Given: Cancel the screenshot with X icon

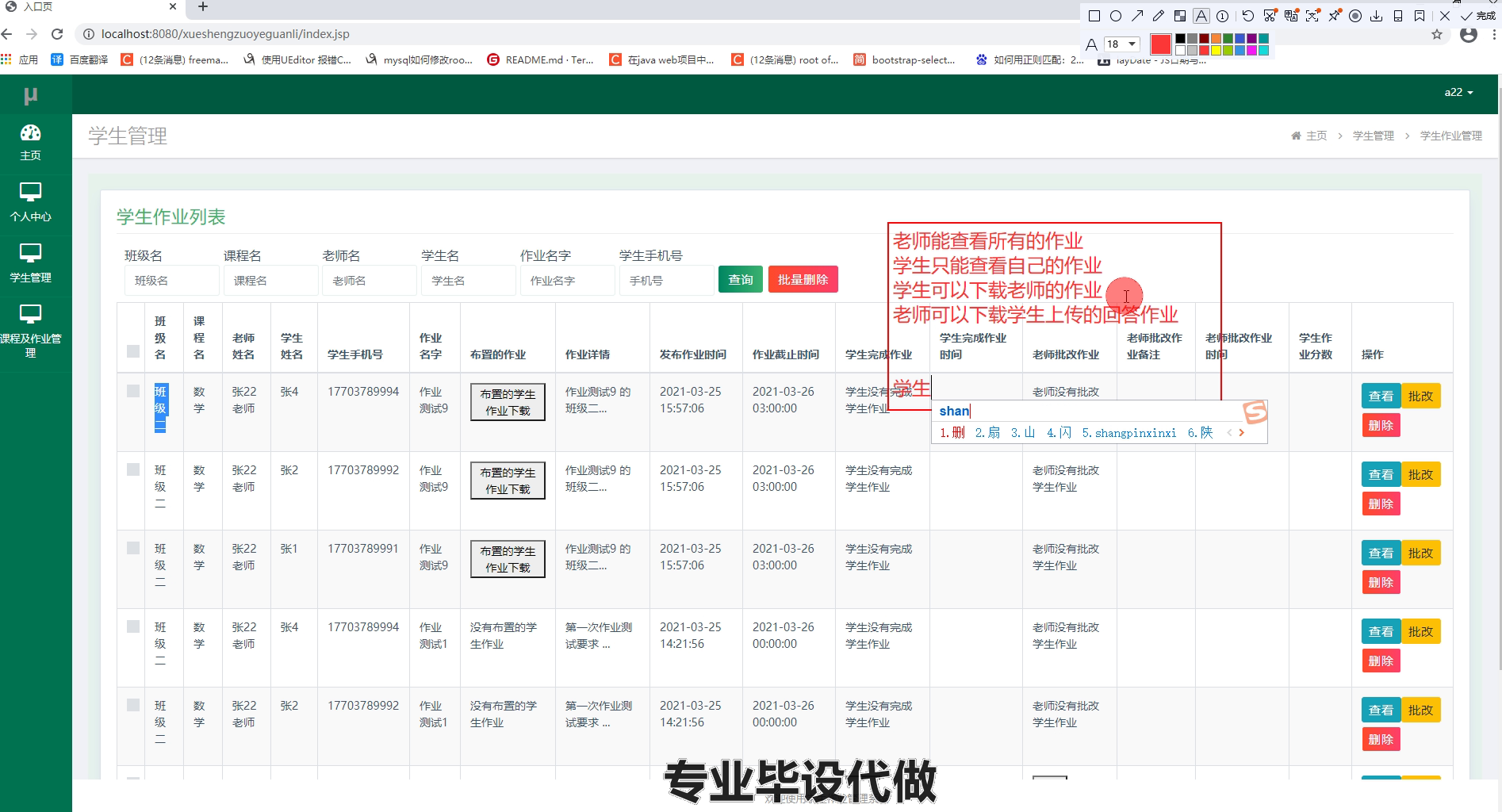Looking at the screenshot, I should pos(1445,16).
